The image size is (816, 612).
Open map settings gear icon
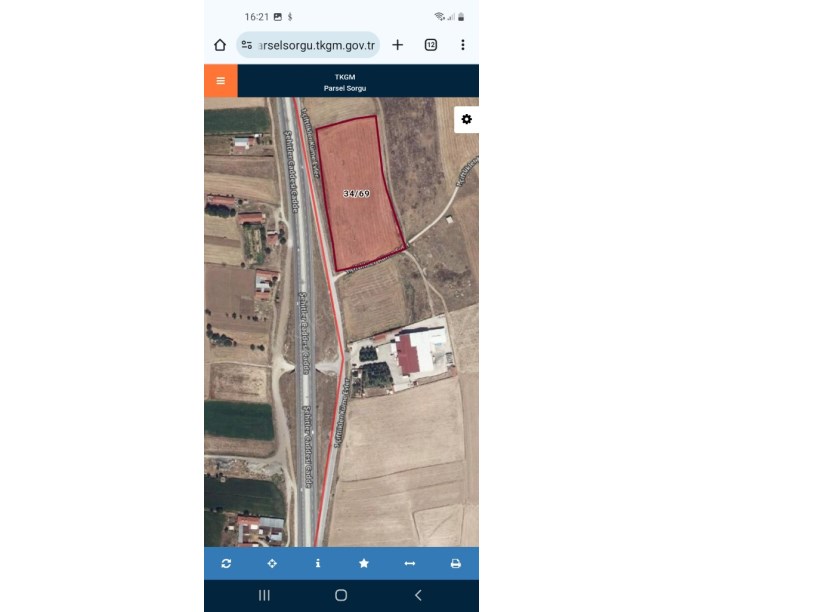466,119
